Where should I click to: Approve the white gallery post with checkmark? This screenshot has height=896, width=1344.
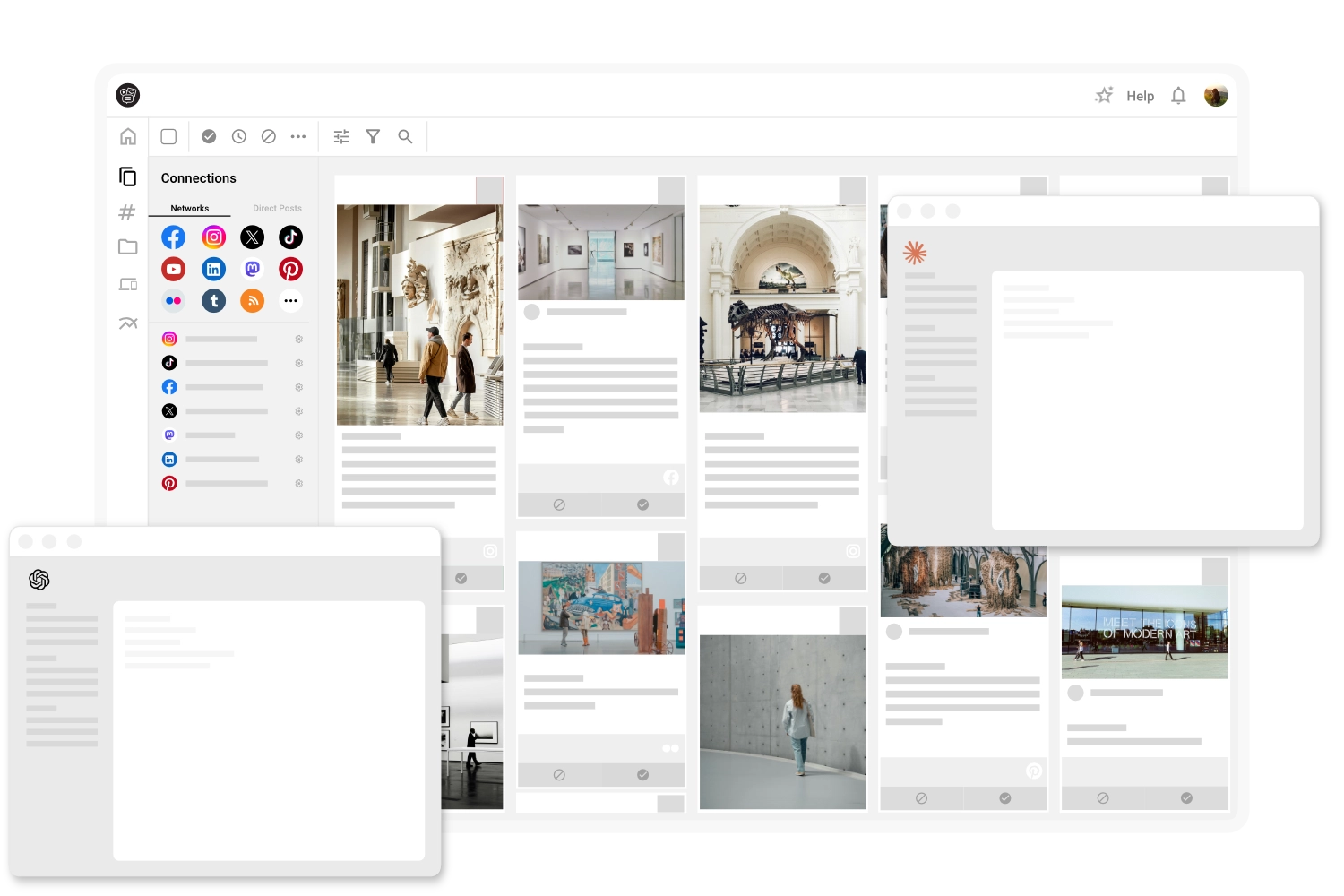642,504
